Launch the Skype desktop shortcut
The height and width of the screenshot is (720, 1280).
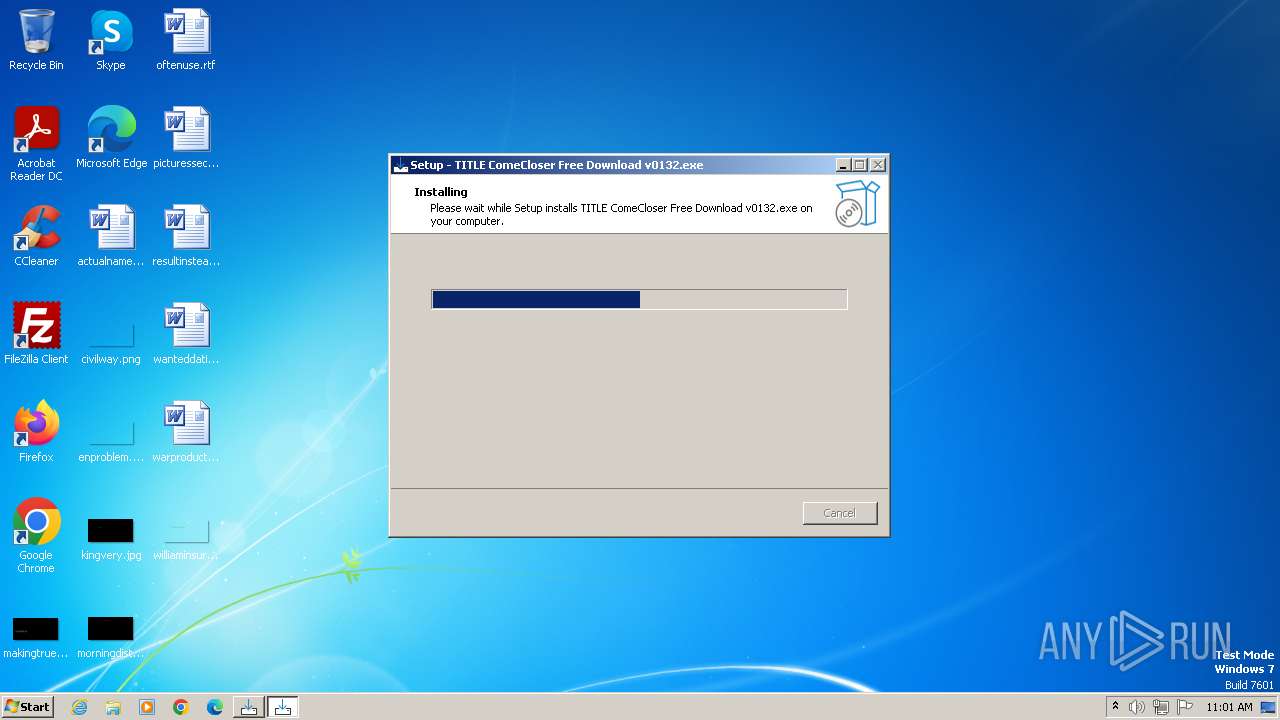(x=111, y=40)
